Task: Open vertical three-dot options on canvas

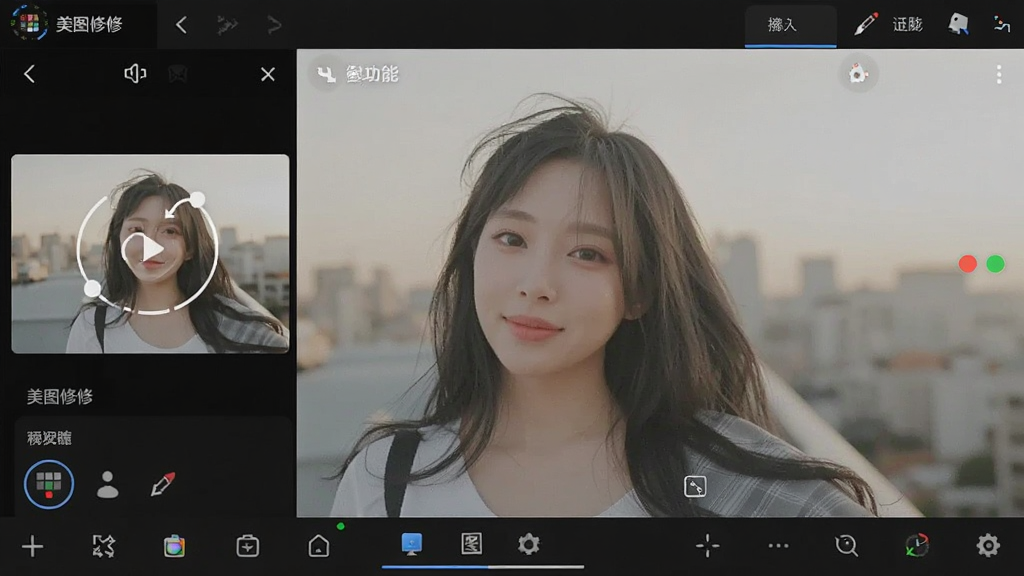Action: click(x=999, y=74)
